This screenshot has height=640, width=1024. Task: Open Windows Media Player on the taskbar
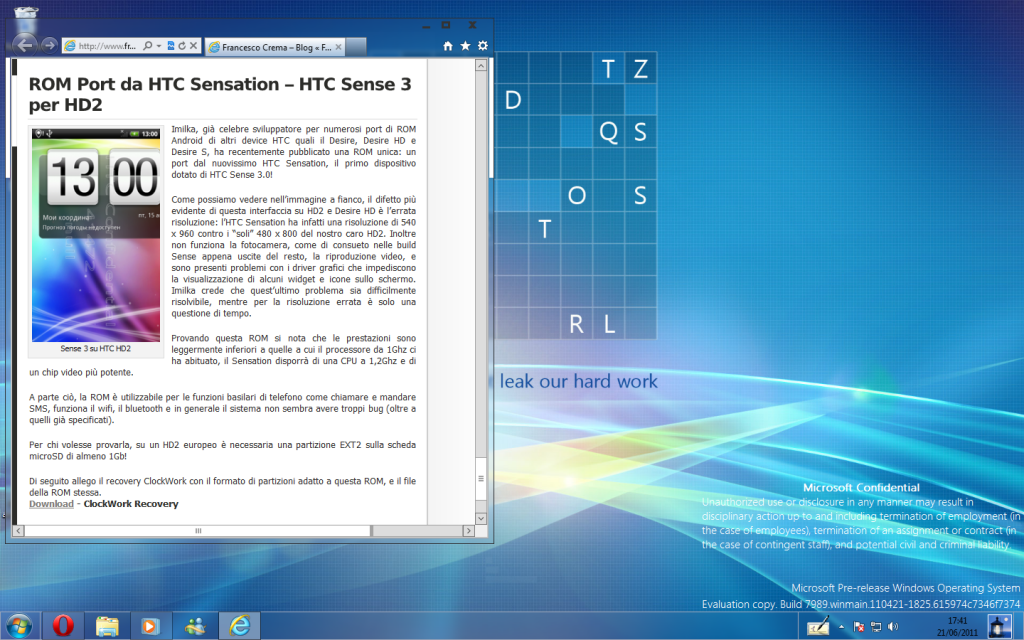tap(150, 626)
